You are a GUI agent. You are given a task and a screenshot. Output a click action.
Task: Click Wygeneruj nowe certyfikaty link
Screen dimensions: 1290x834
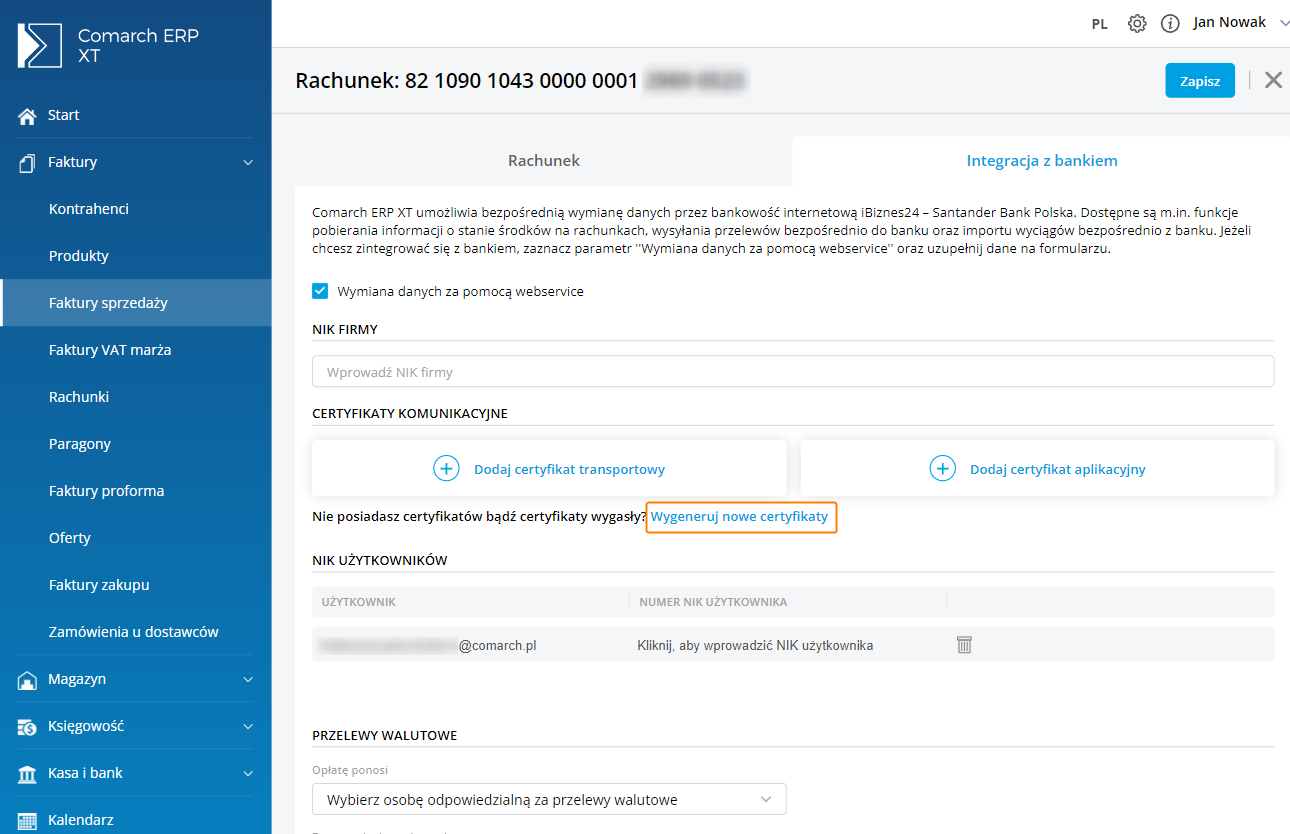pos(740,517)
